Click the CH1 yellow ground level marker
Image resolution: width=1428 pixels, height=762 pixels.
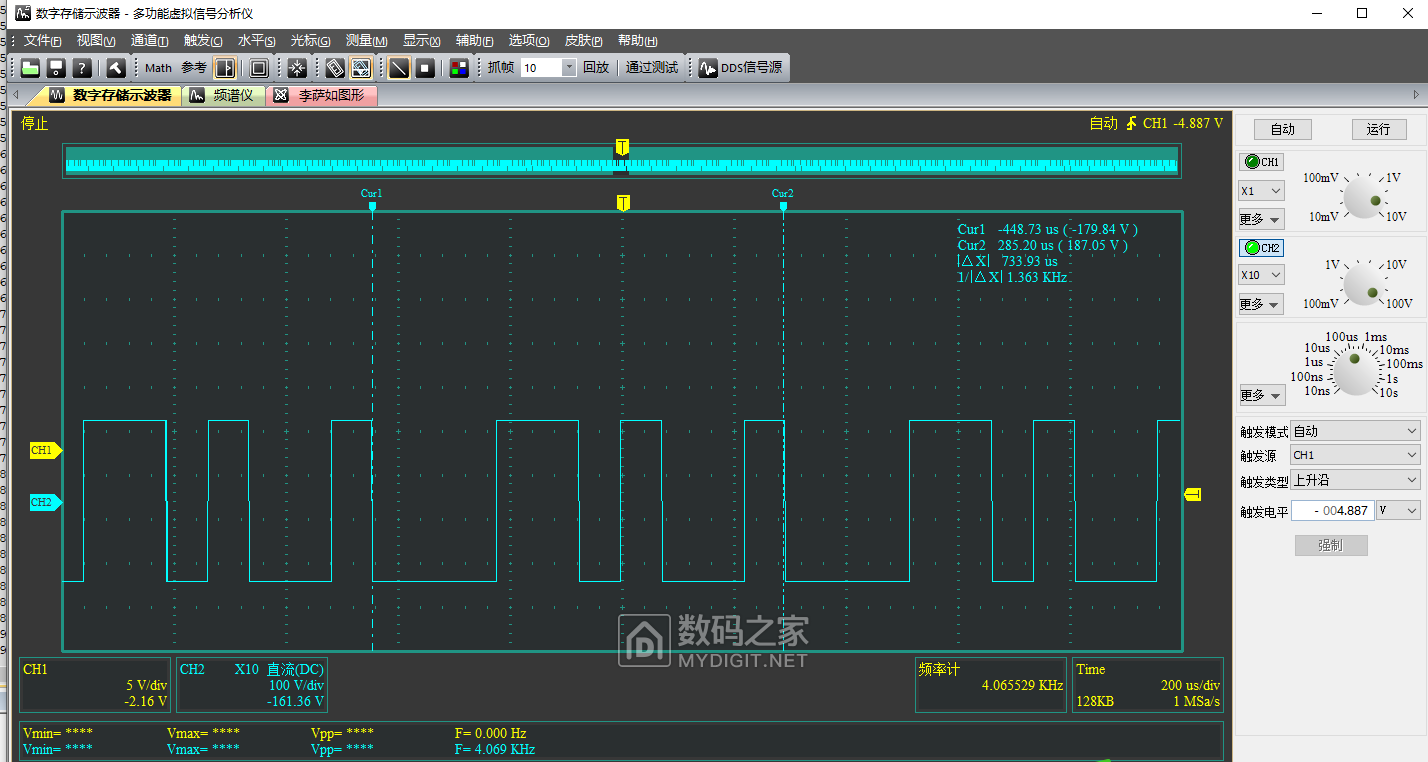46,450
